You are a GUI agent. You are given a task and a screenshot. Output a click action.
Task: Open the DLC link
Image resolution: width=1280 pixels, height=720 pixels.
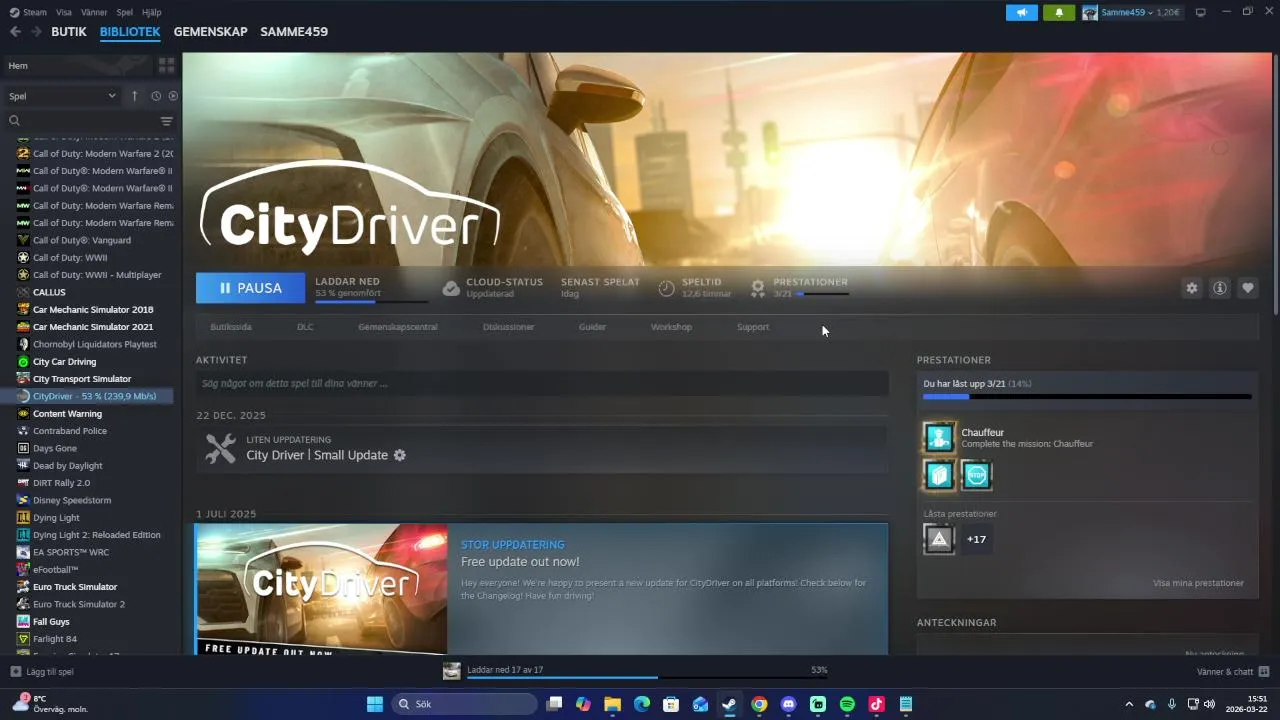coord(305,327)
